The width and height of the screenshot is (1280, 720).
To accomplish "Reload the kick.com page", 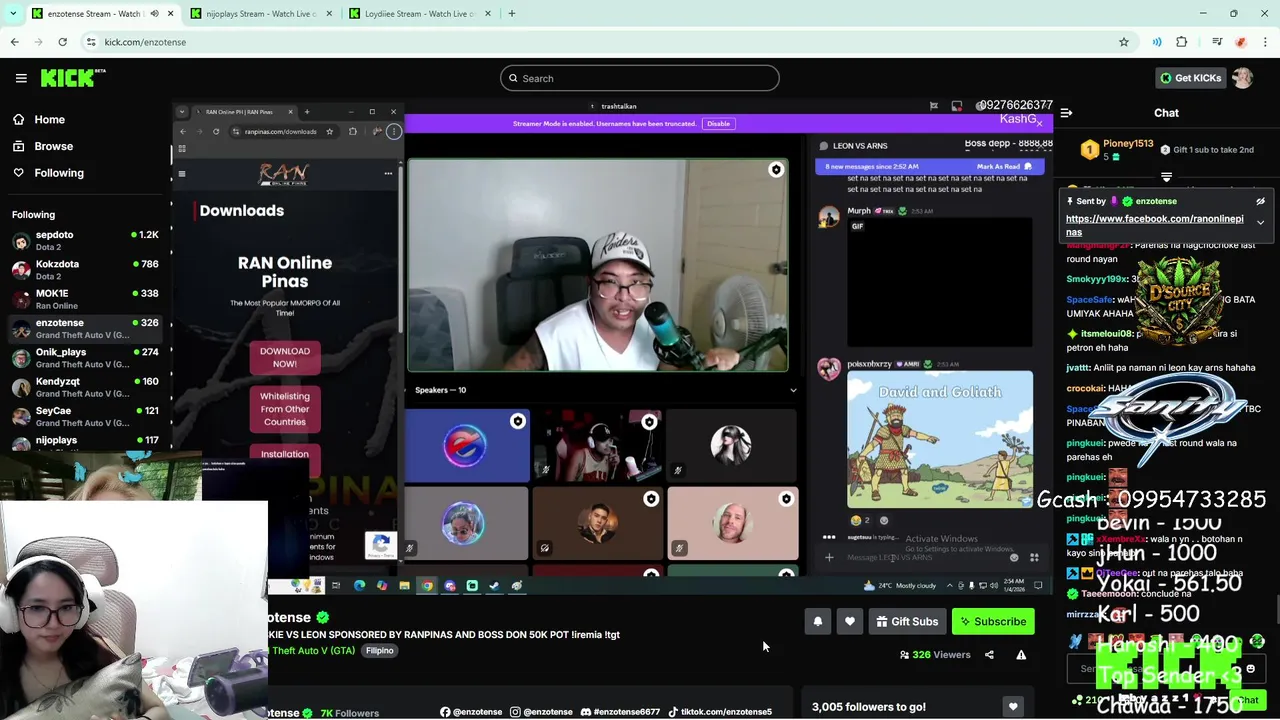I will [x=62, y=42].
